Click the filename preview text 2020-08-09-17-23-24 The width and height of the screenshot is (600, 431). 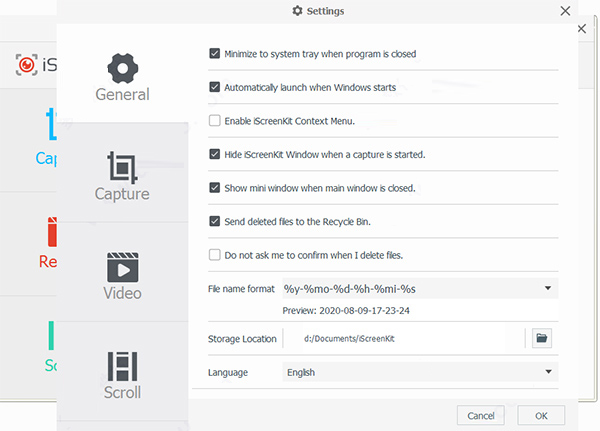364,310
